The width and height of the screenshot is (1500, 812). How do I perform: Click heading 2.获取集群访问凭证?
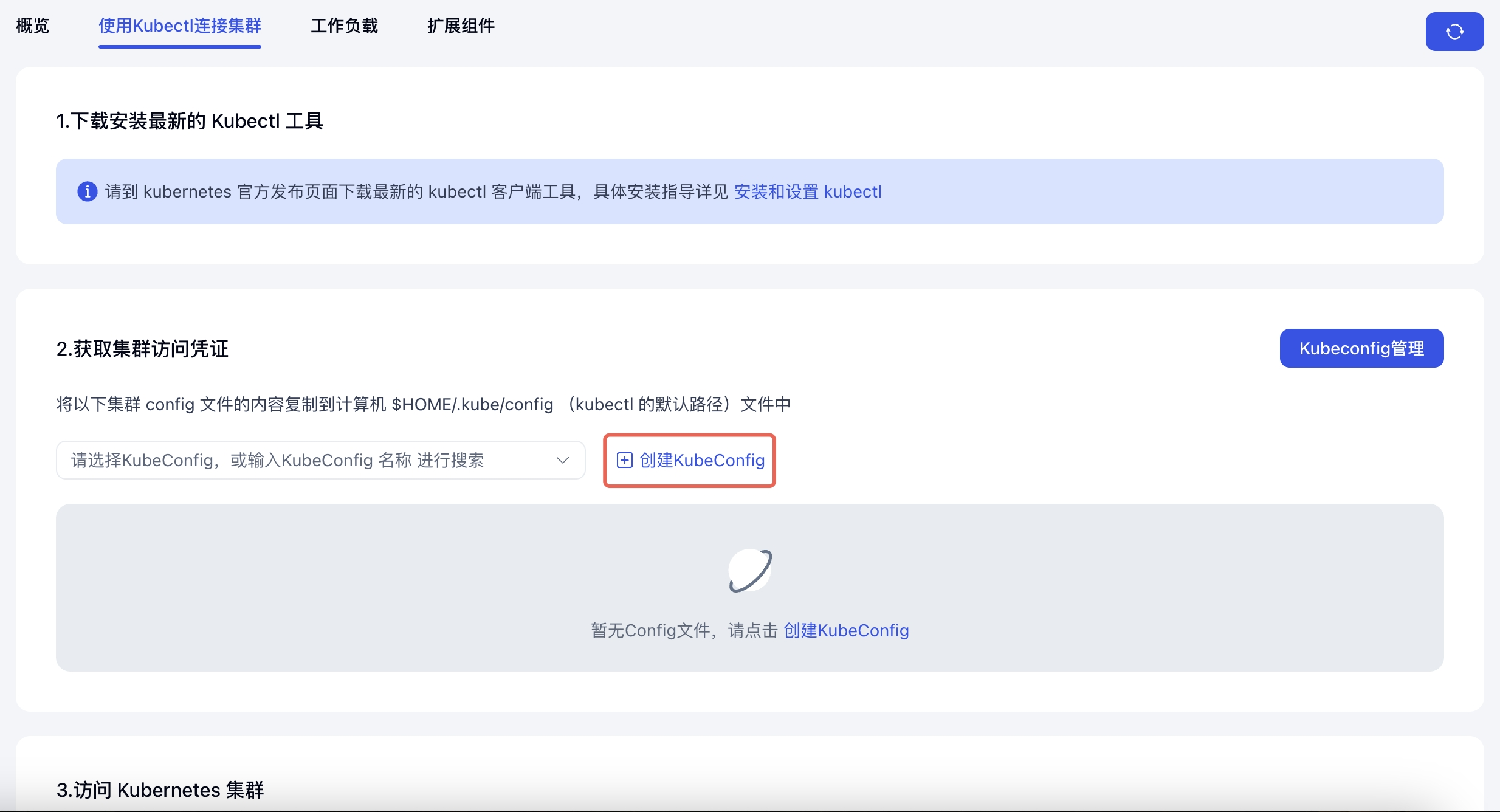[x=142, y=349]
